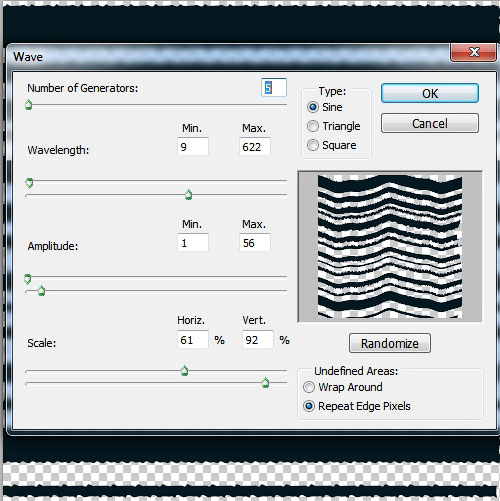500x501 pixels.
Task: Click the wave effect preview thumbnail
Action: pos(390,246)
